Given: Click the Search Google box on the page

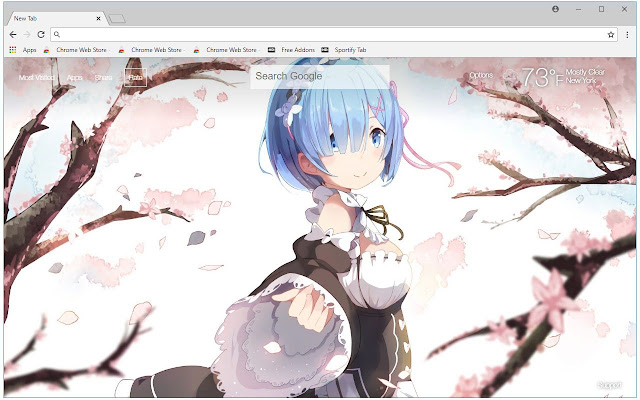Looking at the screenshot, I should tap(320, 76).
